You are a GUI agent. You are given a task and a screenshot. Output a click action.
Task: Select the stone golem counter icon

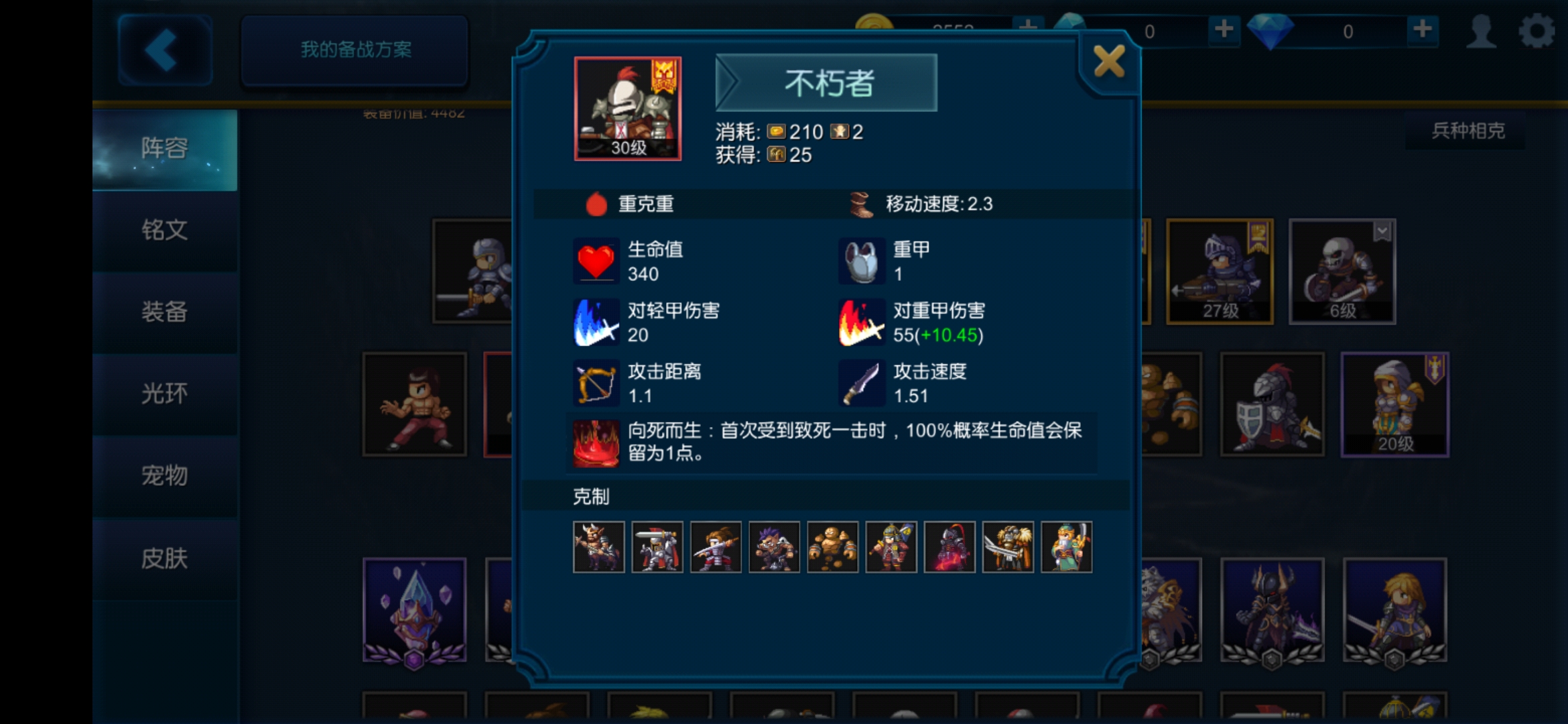point(832,547)
